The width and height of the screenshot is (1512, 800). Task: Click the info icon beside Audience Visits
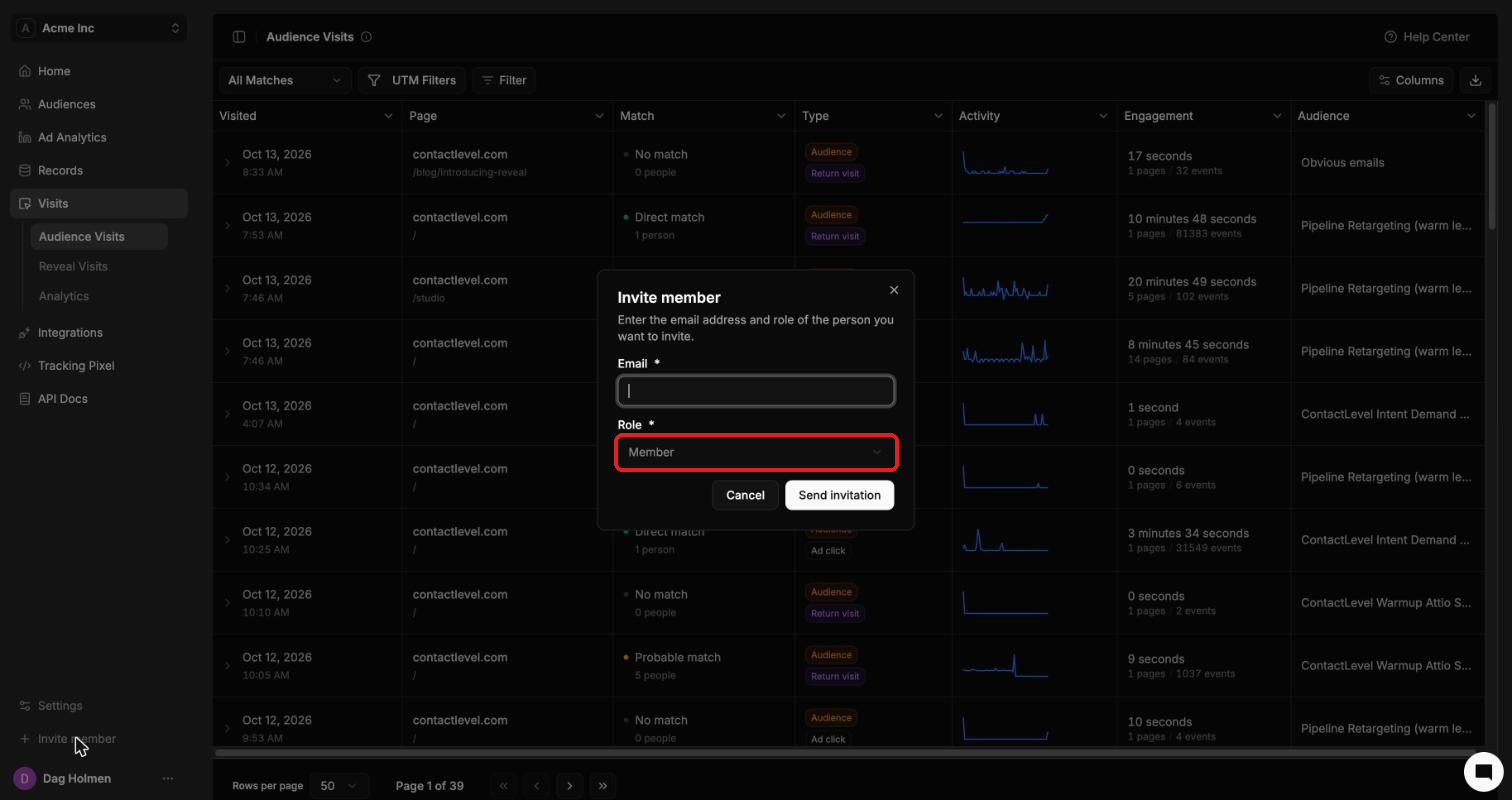pyautogui.click(x=366, y=37)
